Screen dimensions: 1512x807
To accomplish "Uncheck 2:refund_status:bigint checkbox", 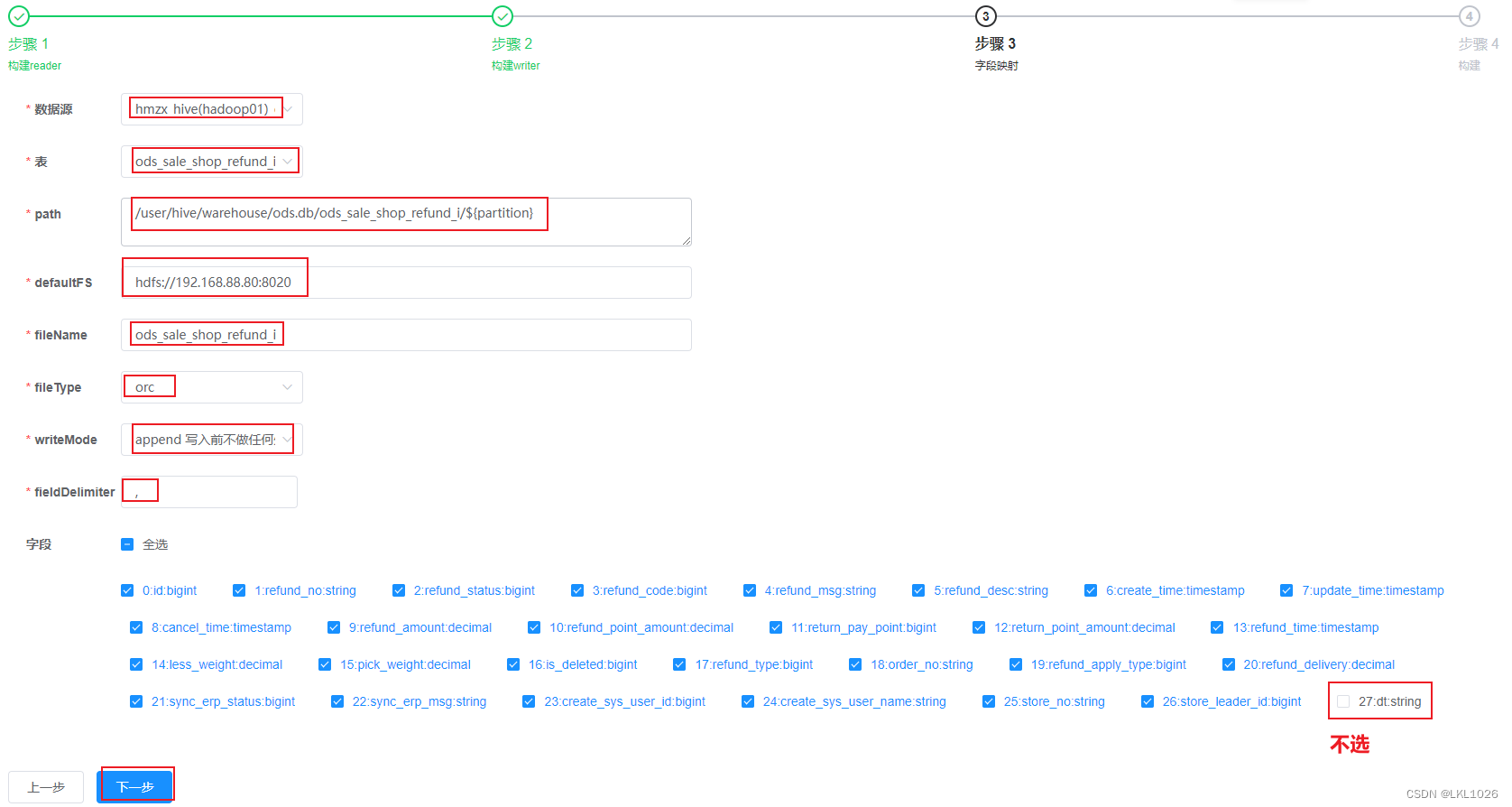I will point(399,590).
